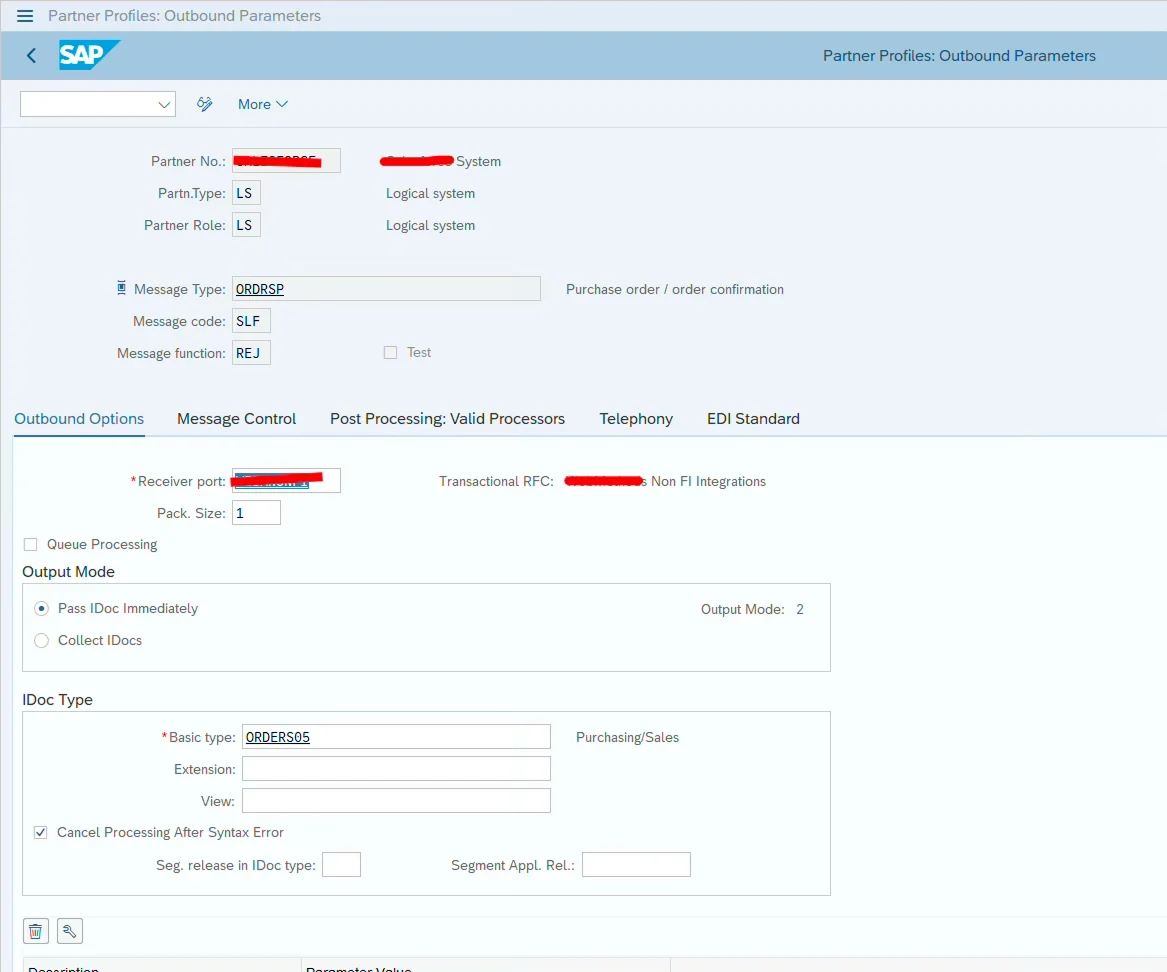1167x972 pixels.
Task: Delete entry using the trash icon
Action: coord(35,930)
